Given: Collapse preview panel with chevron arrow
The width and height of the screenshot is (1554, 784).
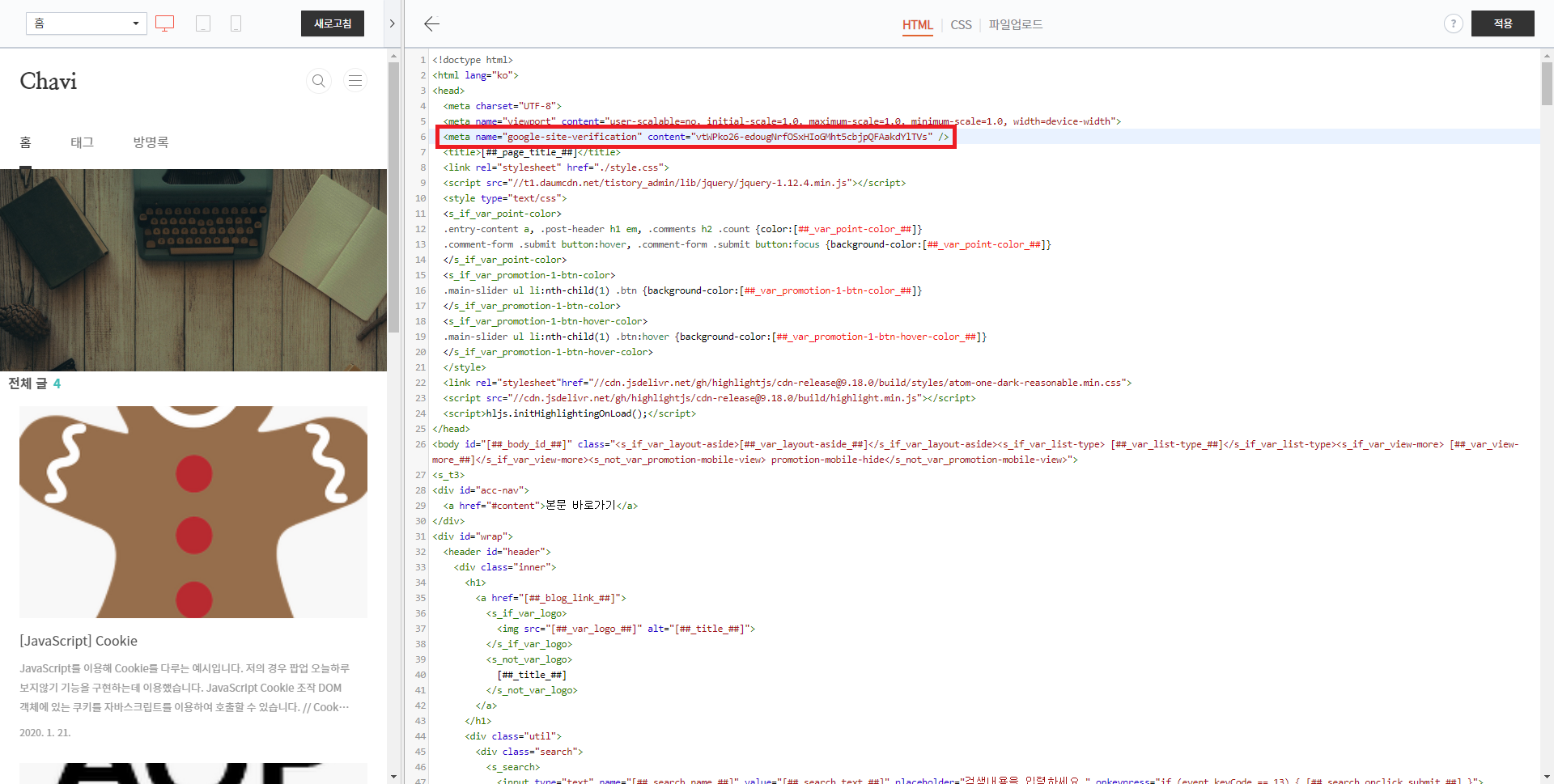Looking at the screenshot, I should 392,23.
